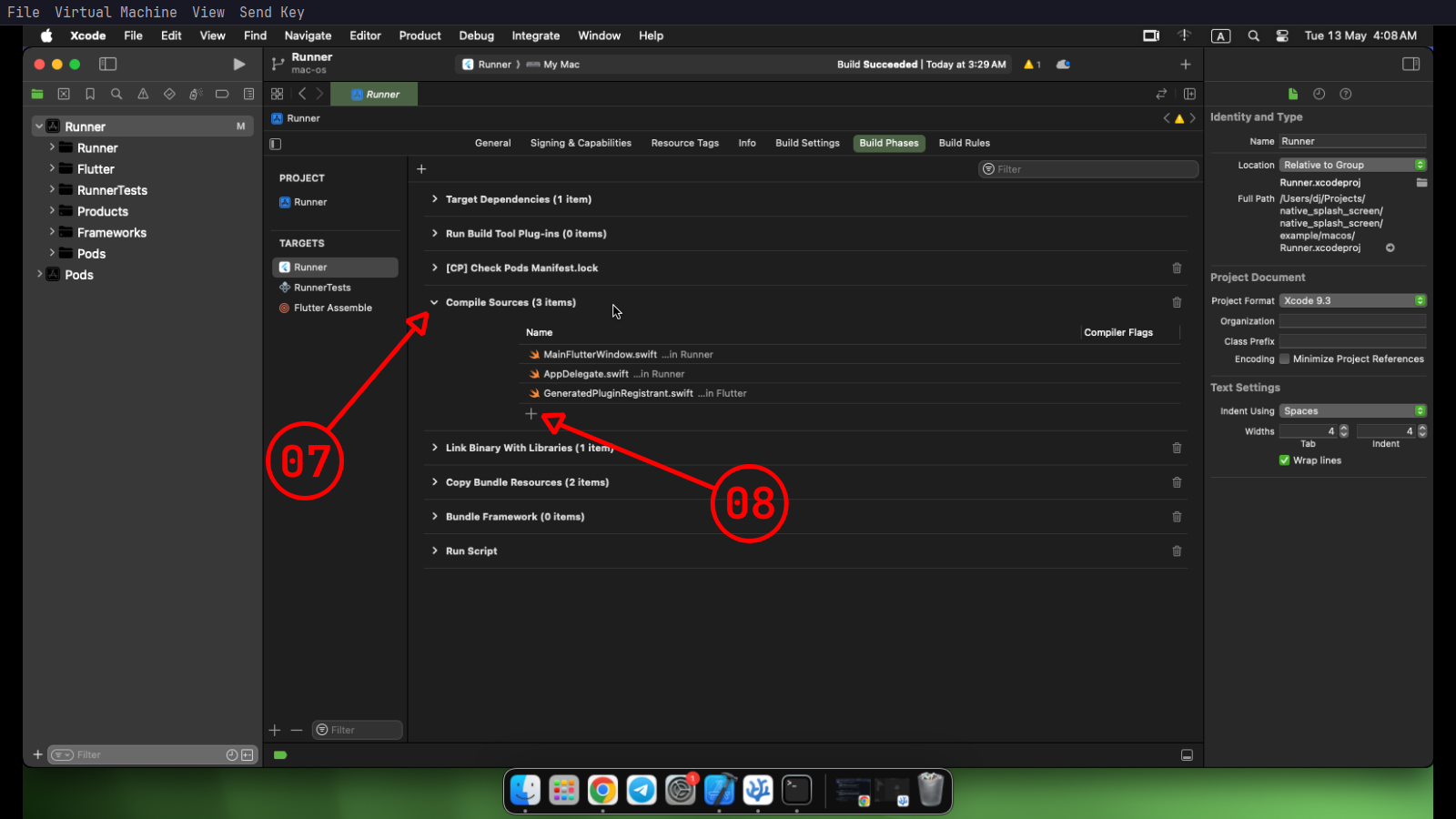Viewport: 1456px width, 819px height.
Task: Open the Project Format dropdown
Action: (x=1352, y=300)
